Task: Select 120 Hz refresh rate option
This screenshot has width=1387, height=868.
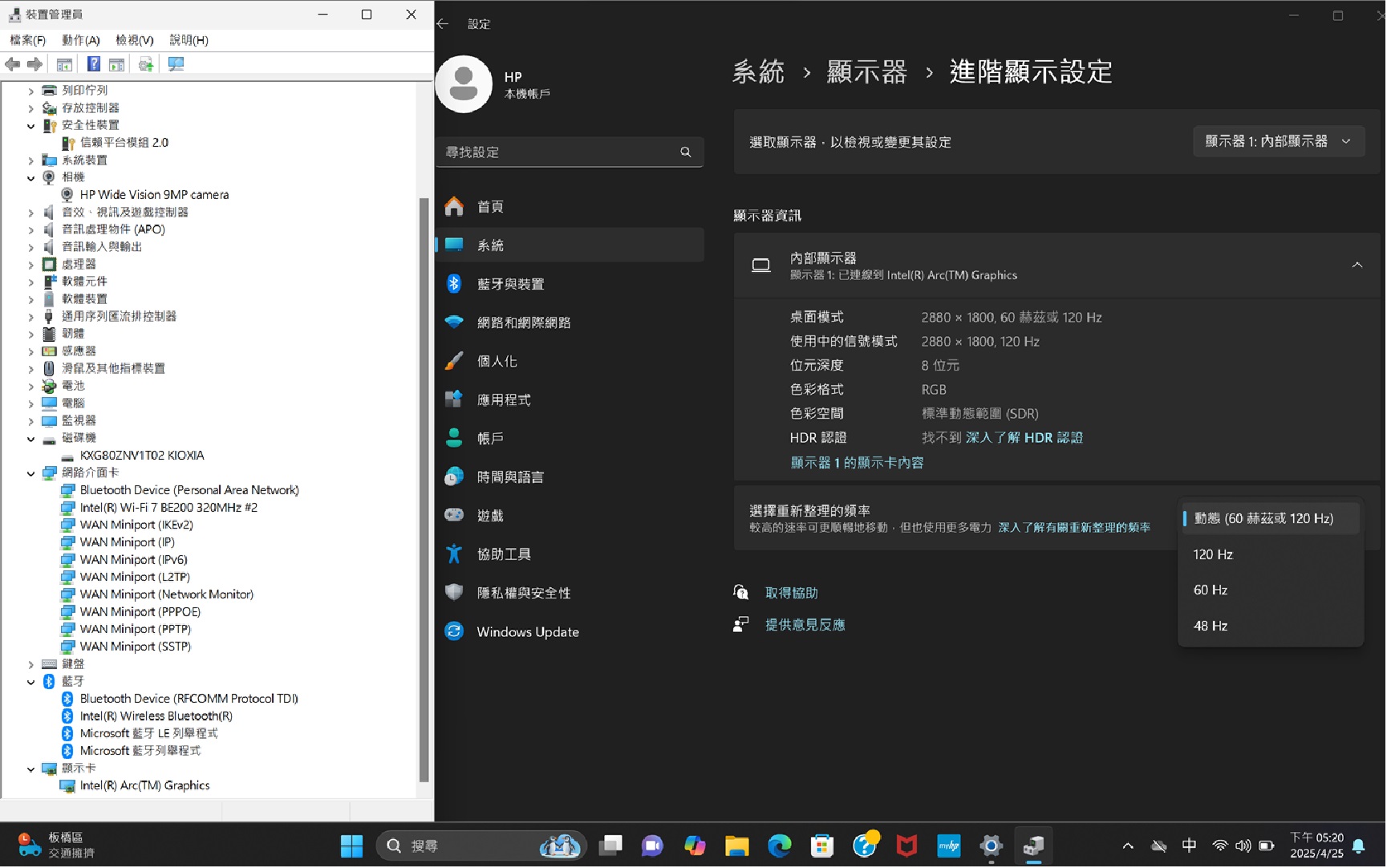Action: [x=1213, y=555]
